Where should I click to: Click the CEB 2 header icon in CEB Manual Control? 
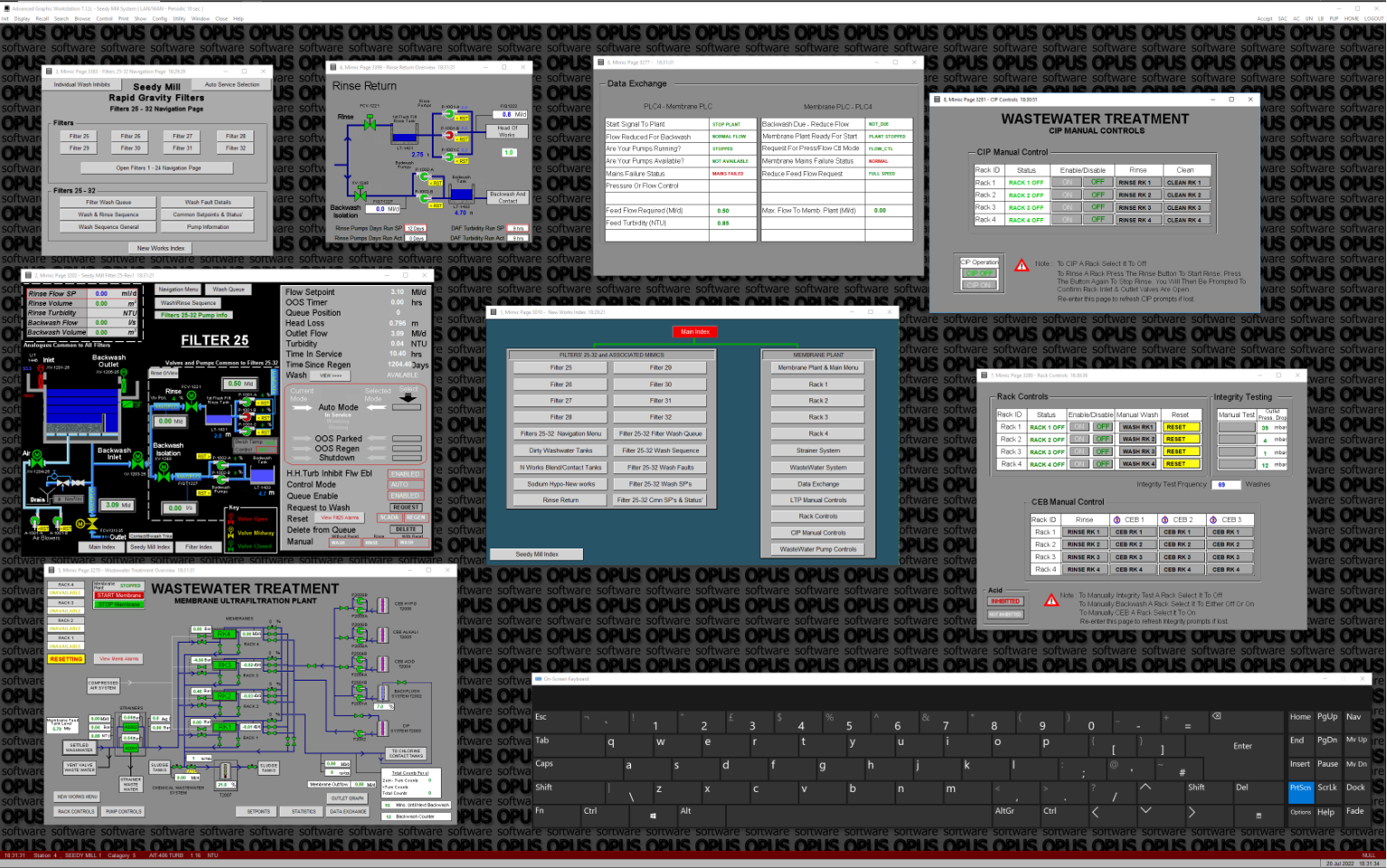click(x=1165, y=520)
